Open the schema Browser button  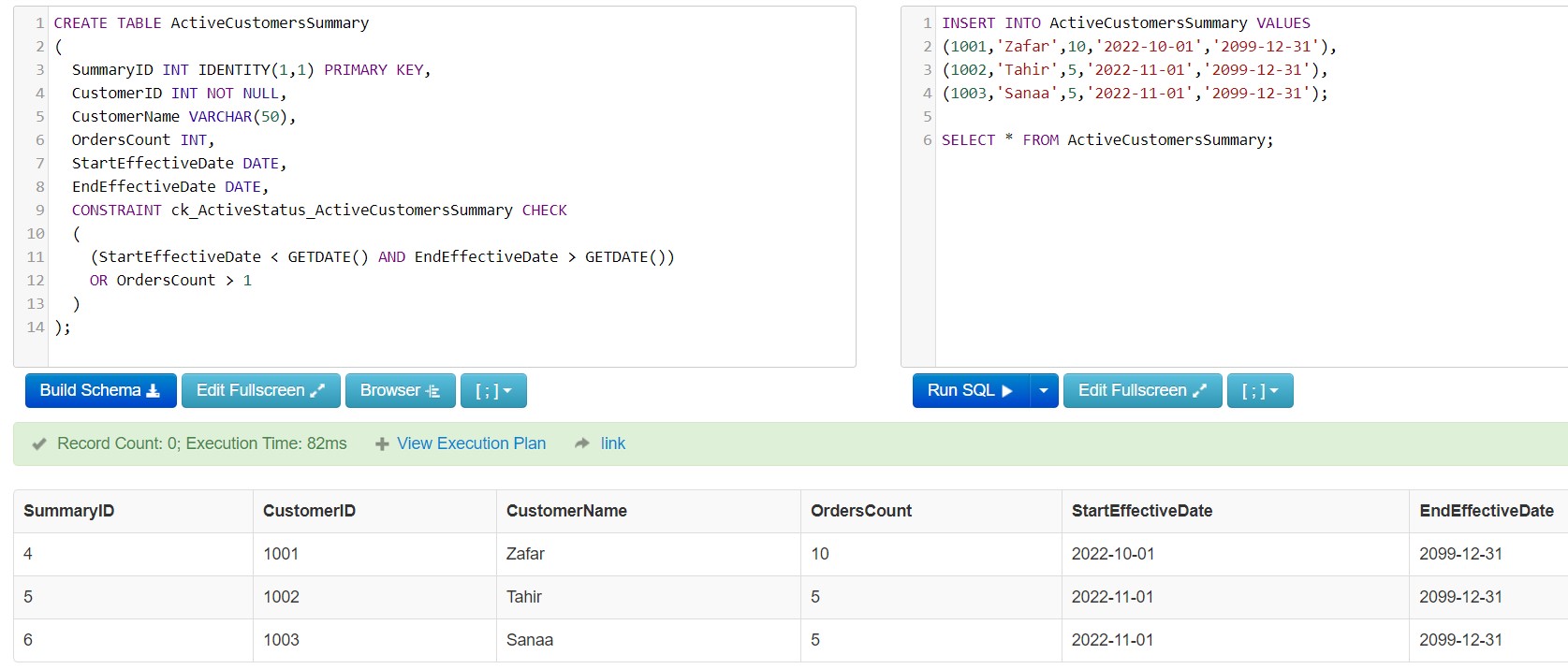[x=400, y=390]
